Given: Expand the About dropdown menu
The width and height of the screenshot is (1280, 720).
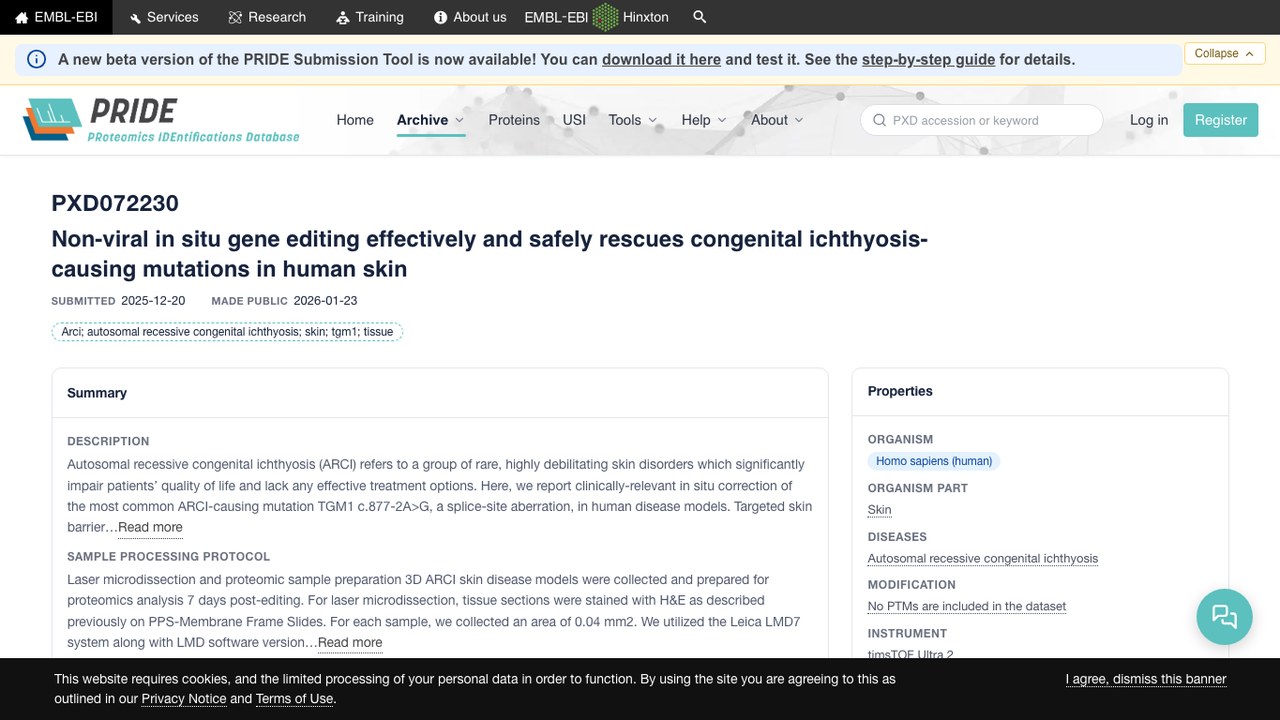Looking at the screenshot, I should (777, 120).
